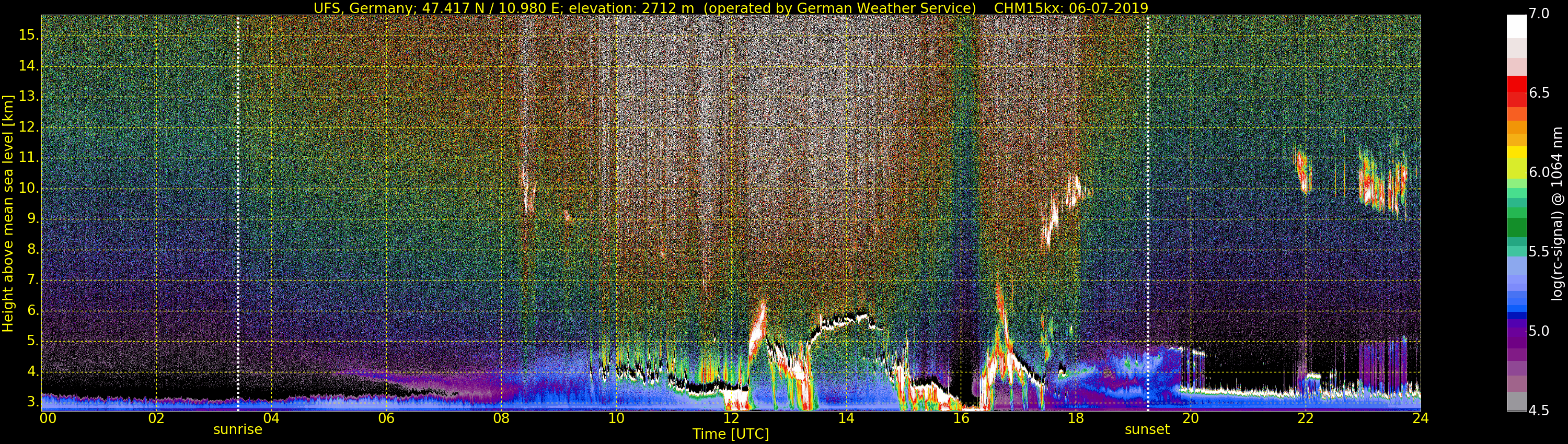Click the '5.' height tick label
This screenshot has height=444, width=1568.
pyautogui.click(x=33, y=341)
